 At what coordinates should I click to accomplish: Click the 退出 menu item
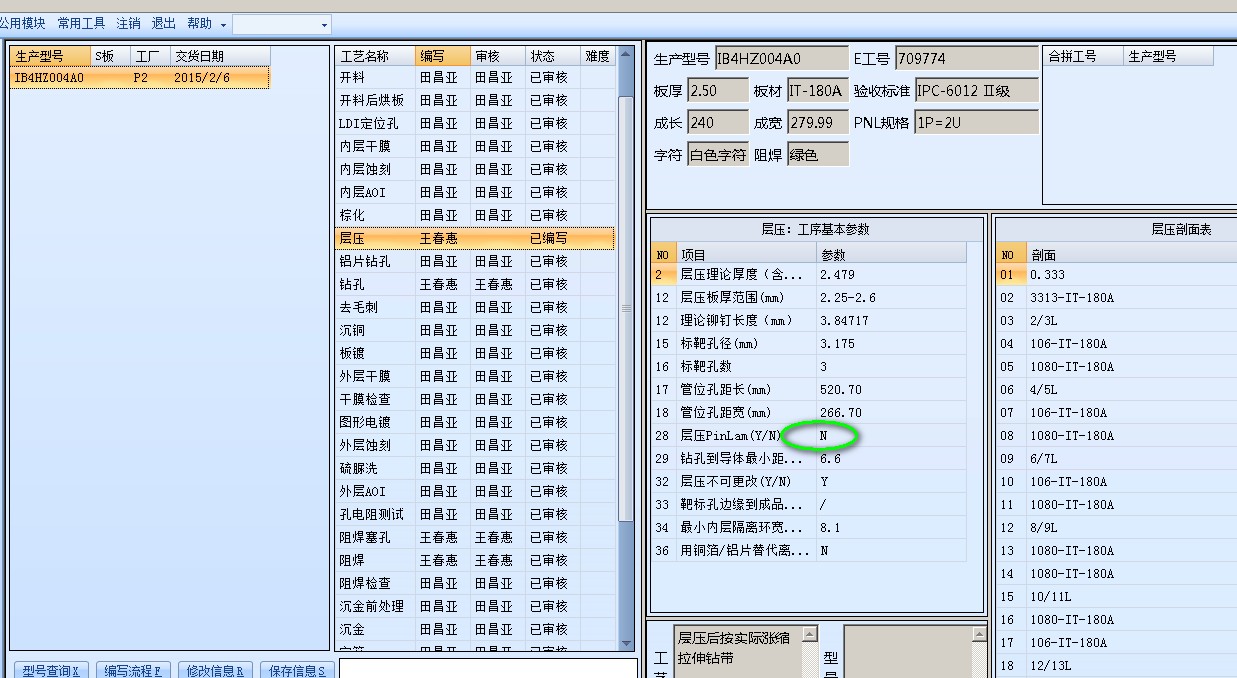[x=163, y=23]
